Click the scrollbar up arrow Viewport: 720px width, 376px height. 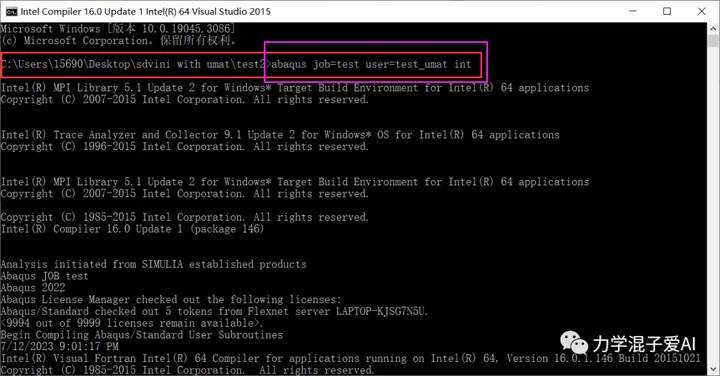(x=713, y=28)
